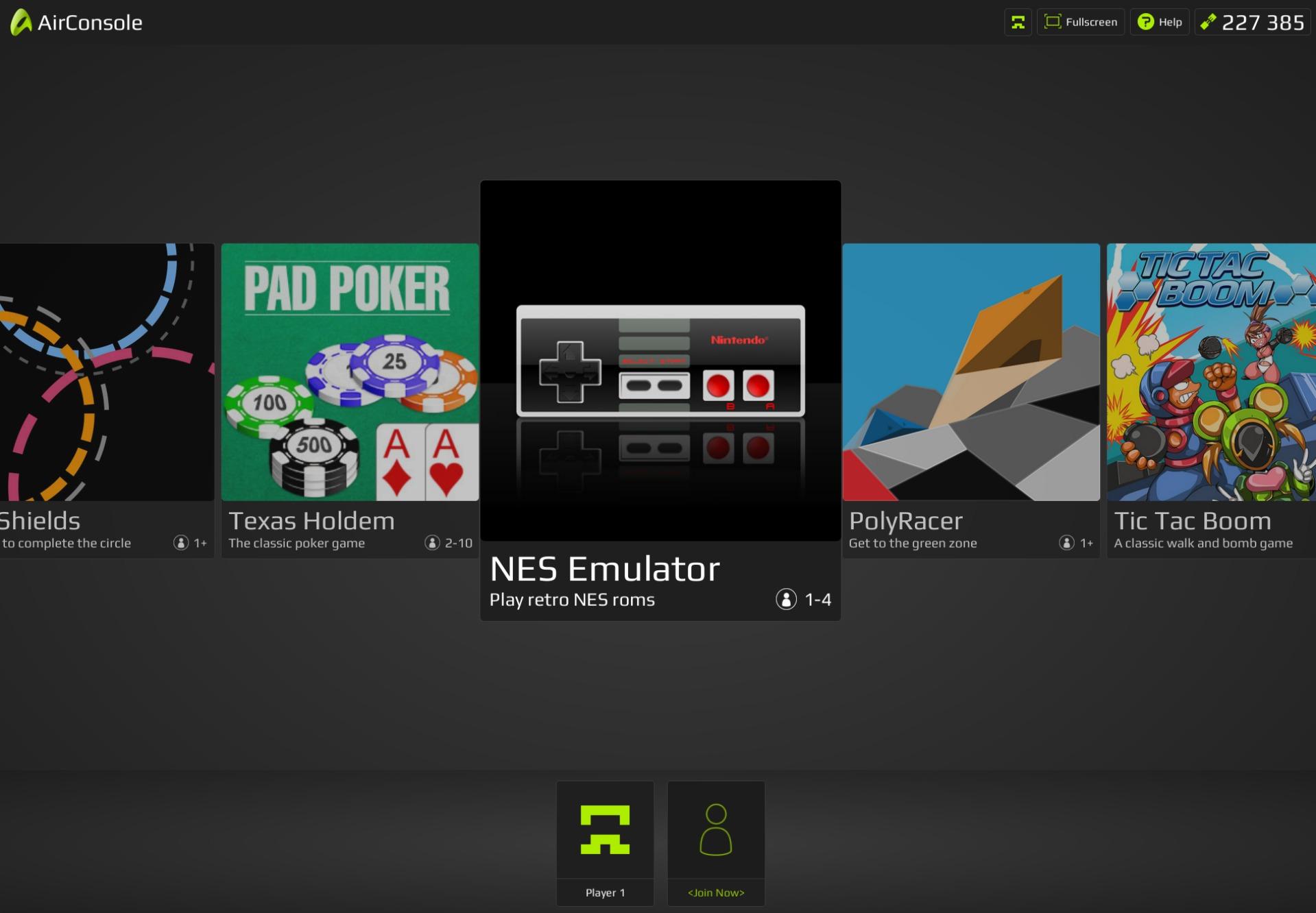Click the green question mark Help icon
This screenshot has height=913, width=1316.
(x=1145, y=21)
